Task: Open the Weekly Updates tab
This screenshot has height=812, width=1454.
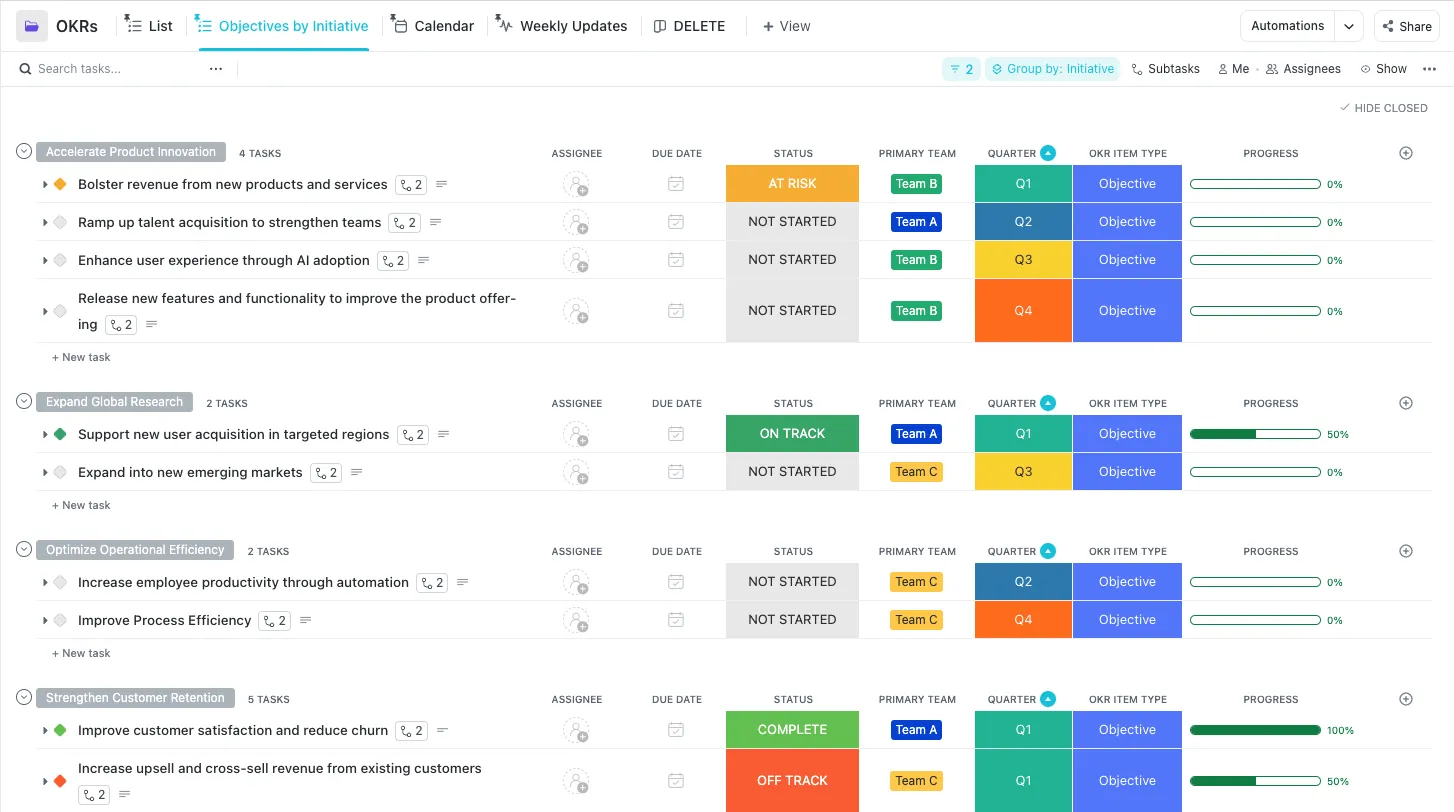Action: 562,26
